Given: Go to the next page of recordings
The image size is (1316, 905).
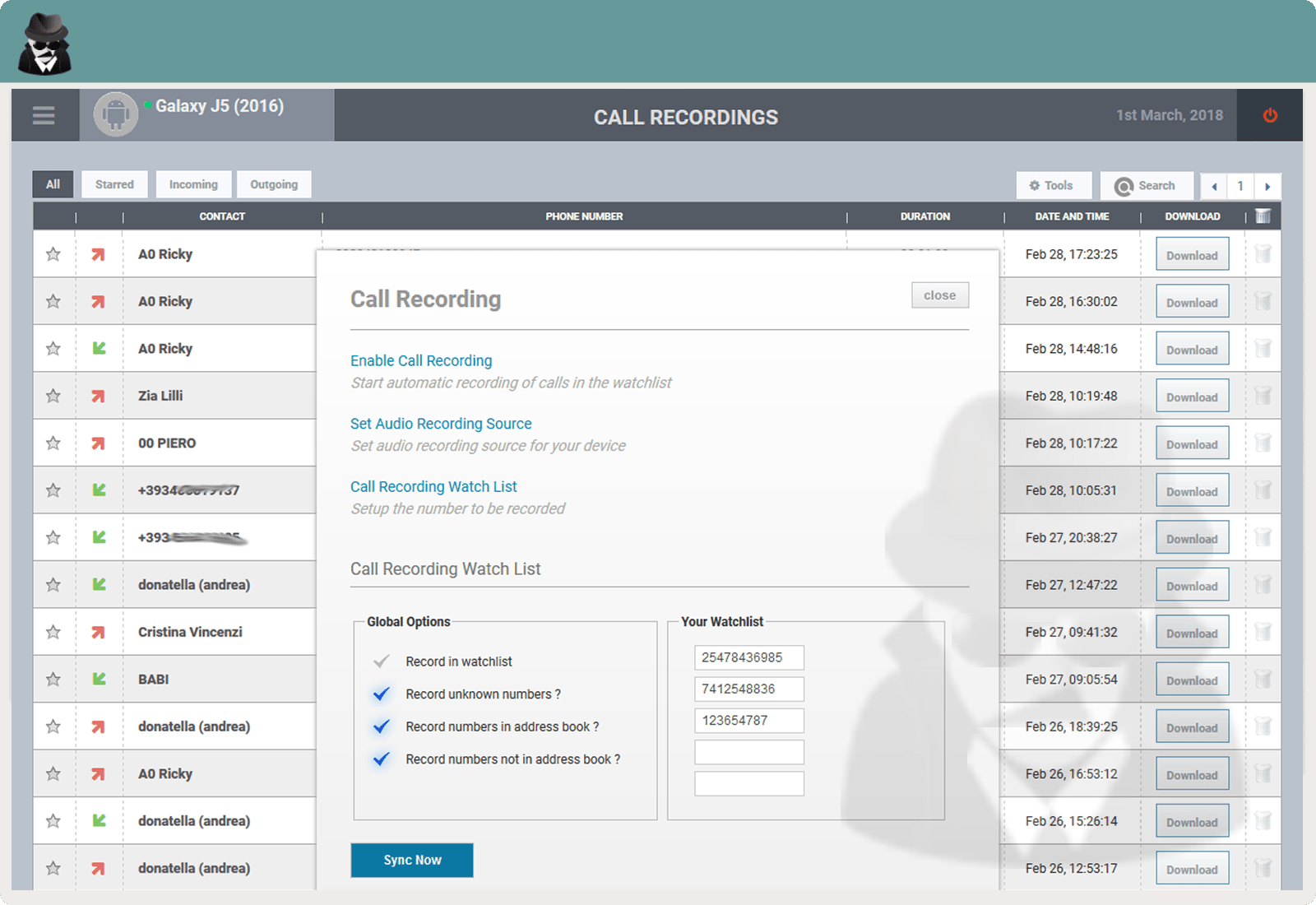Looking at the screenshot, I should click(1269, 186).
